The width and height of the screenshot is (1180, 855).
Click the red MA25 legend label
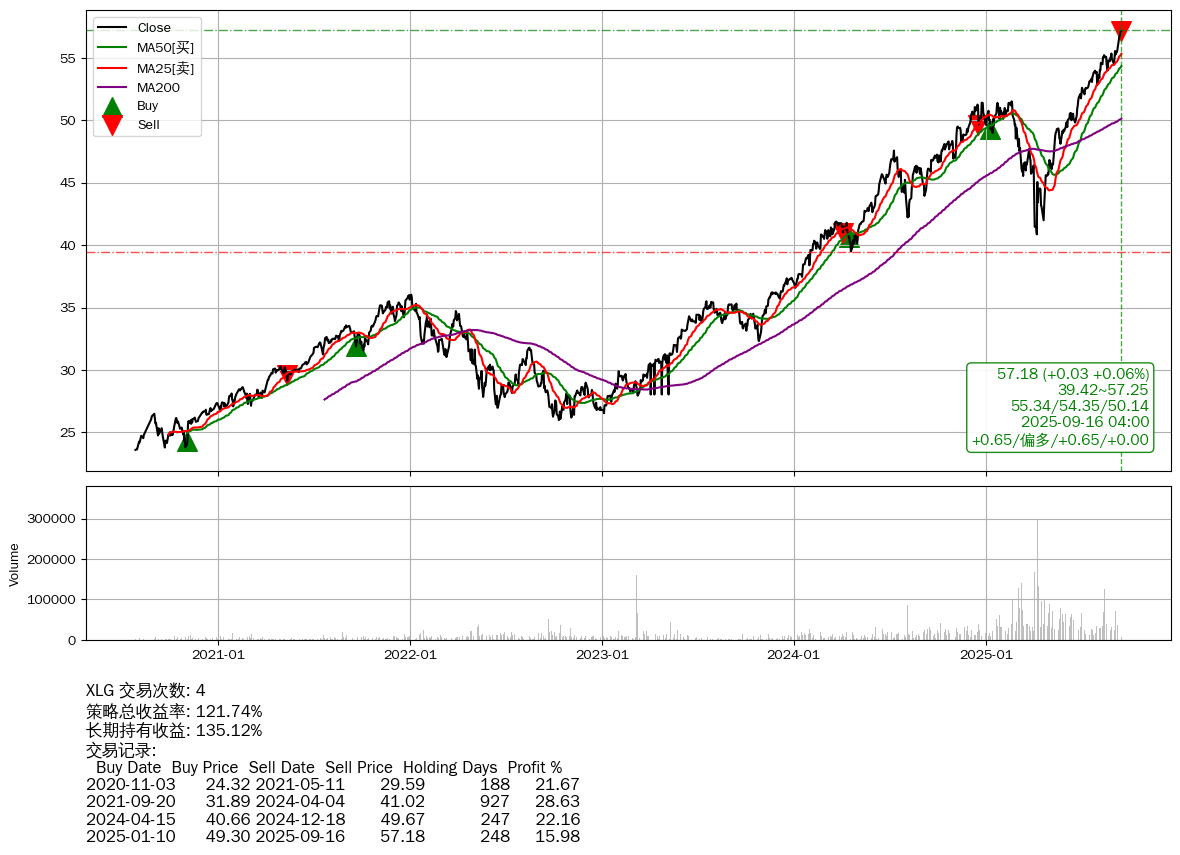pyautogui.click(x=165, y=68)
